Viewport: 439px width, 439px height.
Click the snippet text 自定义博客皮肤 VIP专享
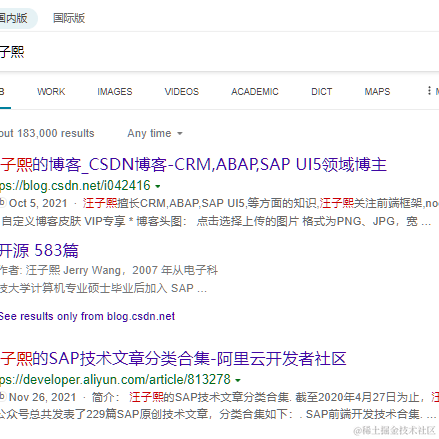tap(63, 221)
